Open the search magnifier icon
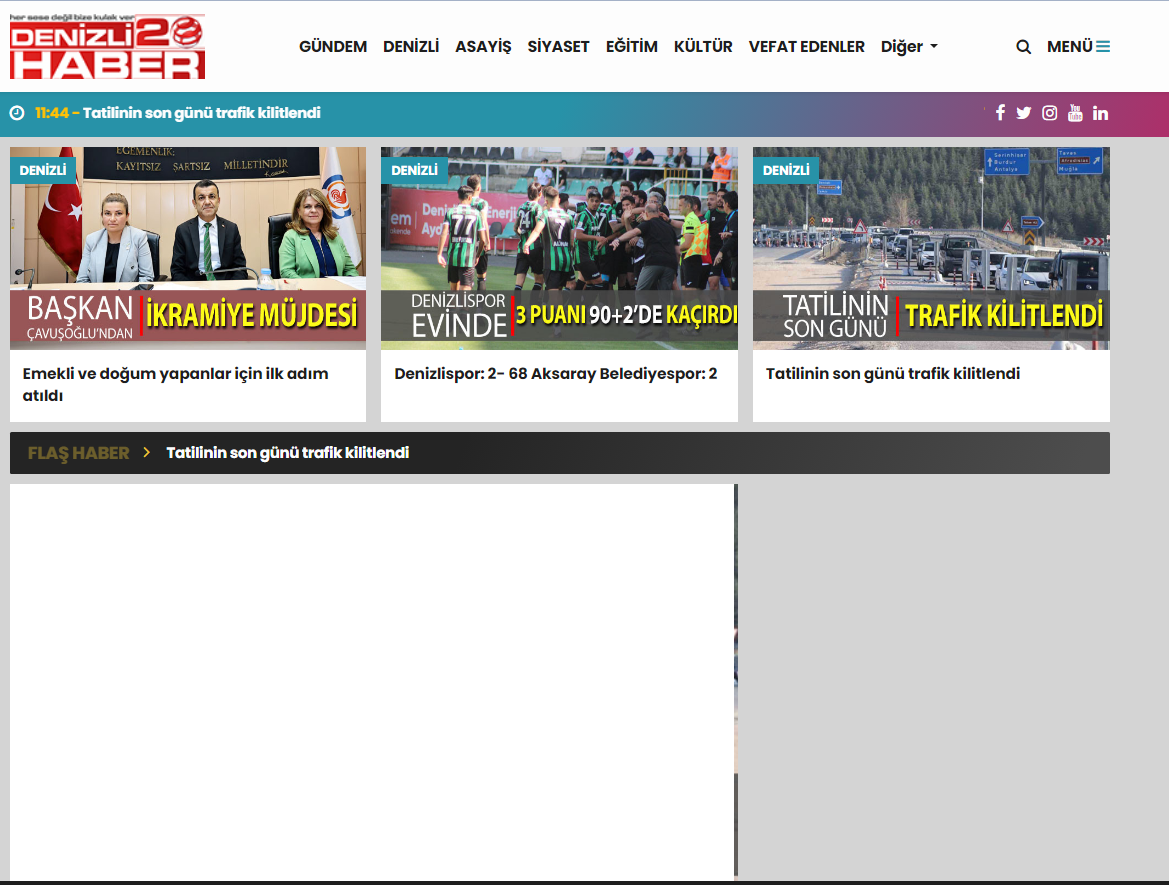The height and width of the screenshot is (885, 1169). tap(1024, 47)
